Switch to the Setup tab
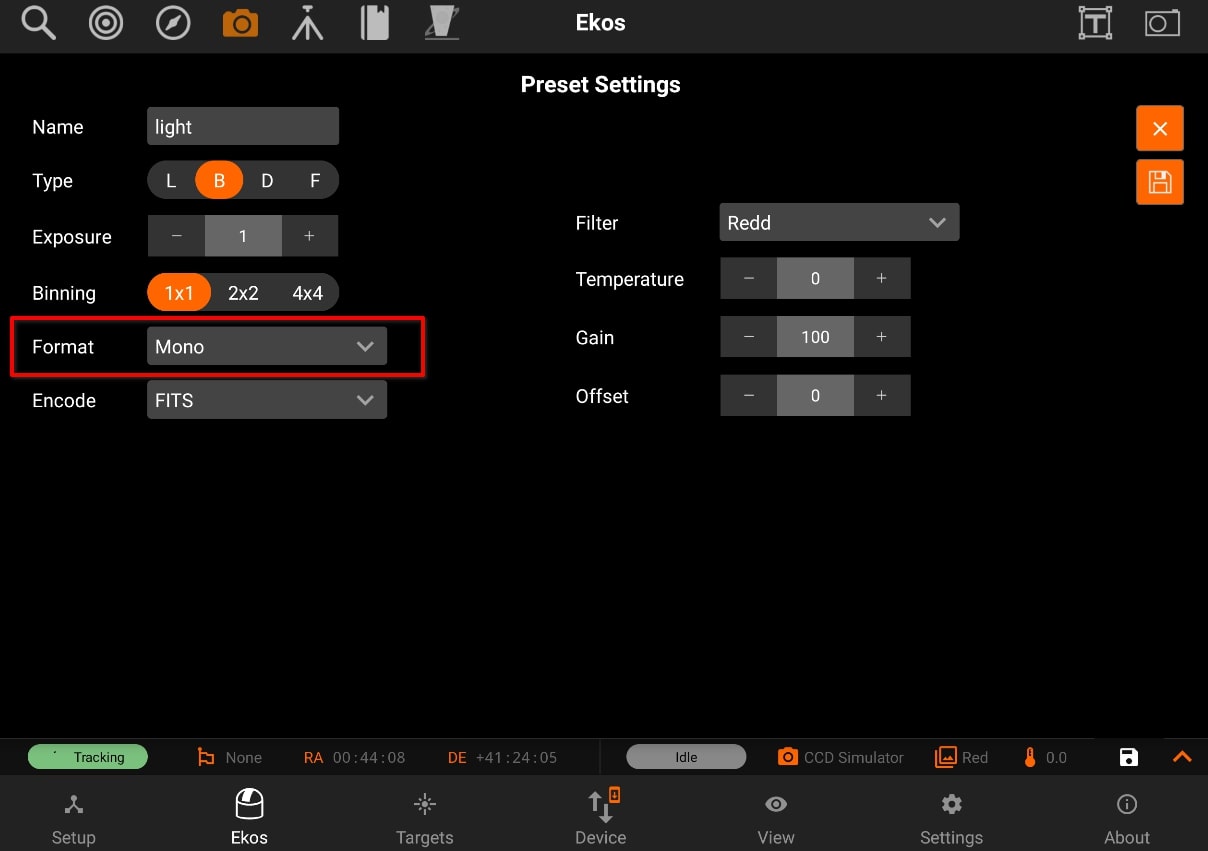 (74, 819)
